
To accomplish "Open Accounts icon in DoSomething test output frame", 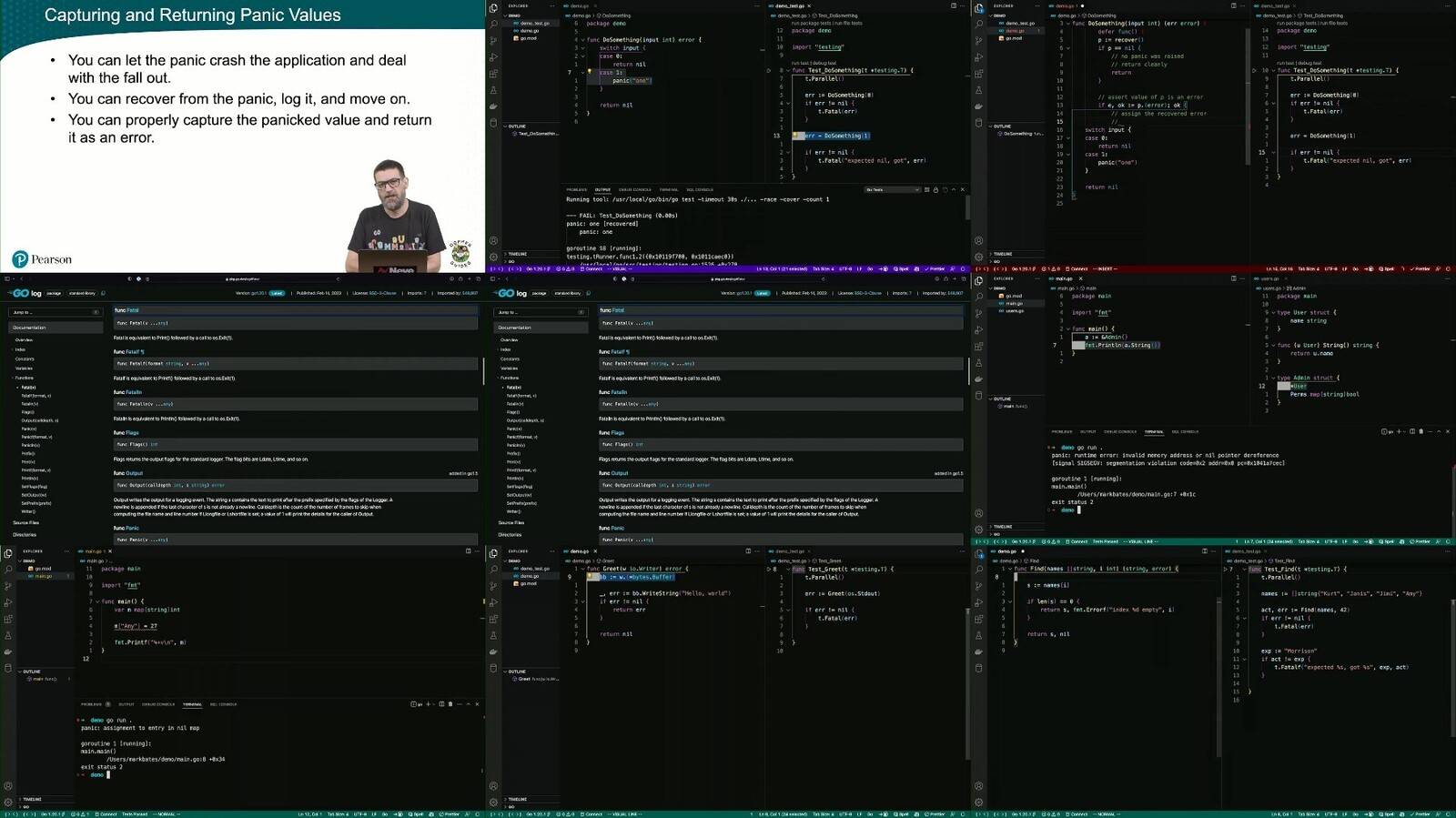I will click(x=493, y=241).
